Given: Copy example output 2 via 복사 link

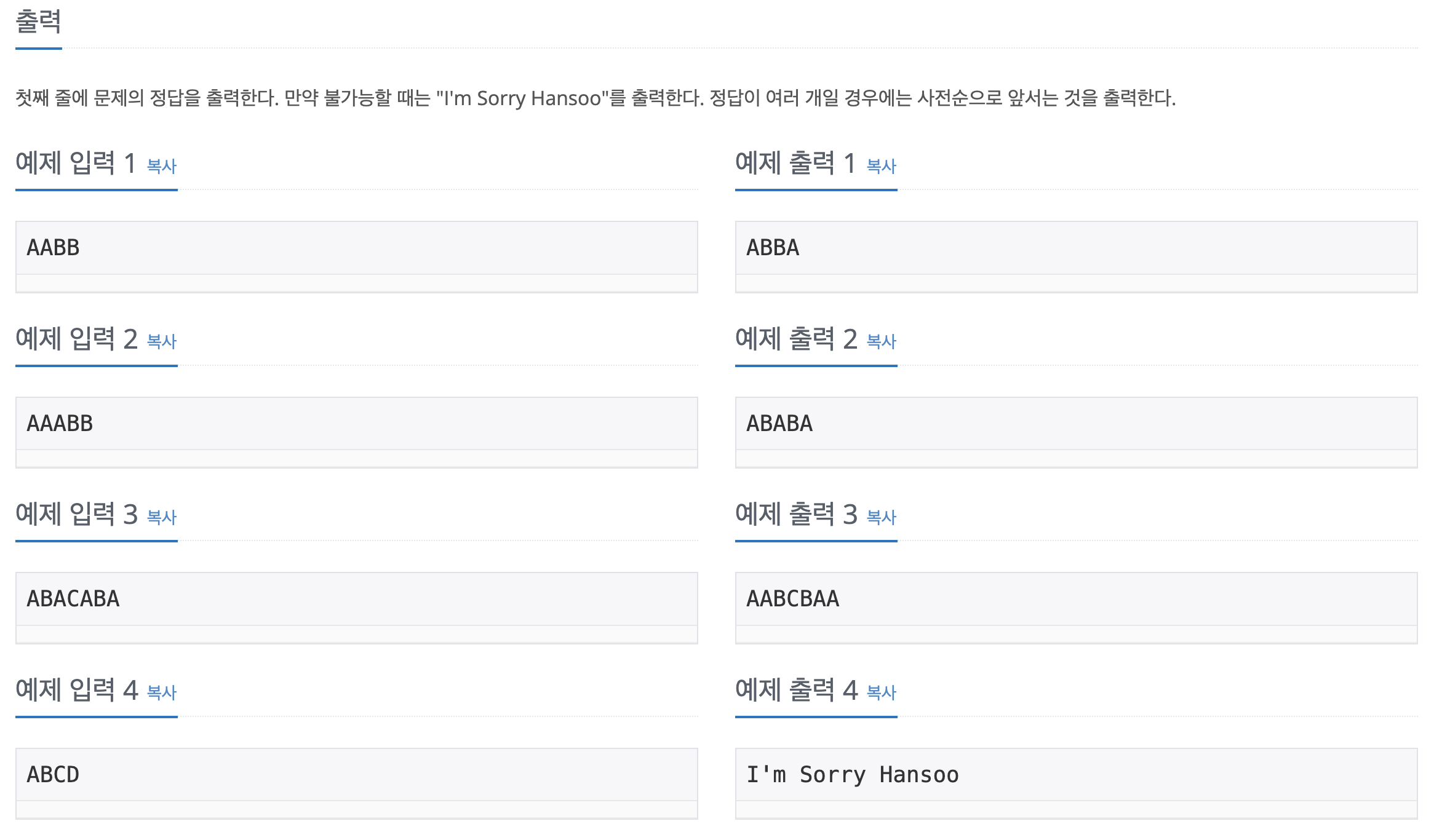Looking at the screenshot, I should (x=882, y=341).
